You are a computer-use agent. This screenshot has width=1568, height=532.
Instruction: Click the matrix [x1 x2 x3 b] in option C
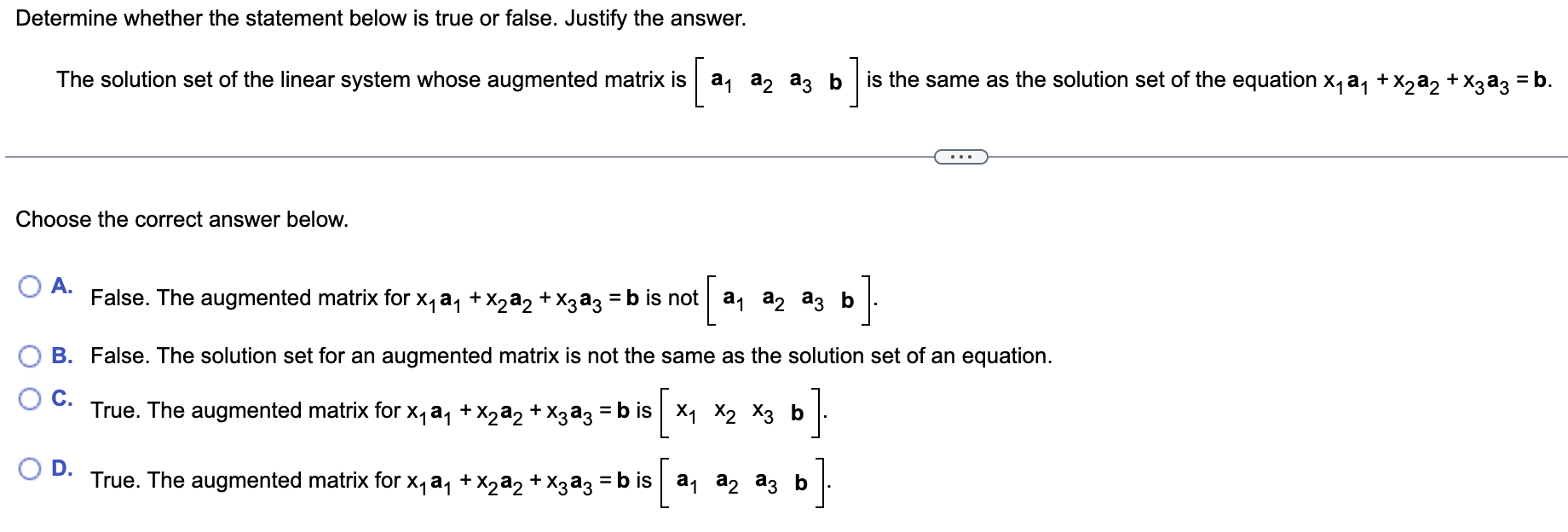(740, 413)
